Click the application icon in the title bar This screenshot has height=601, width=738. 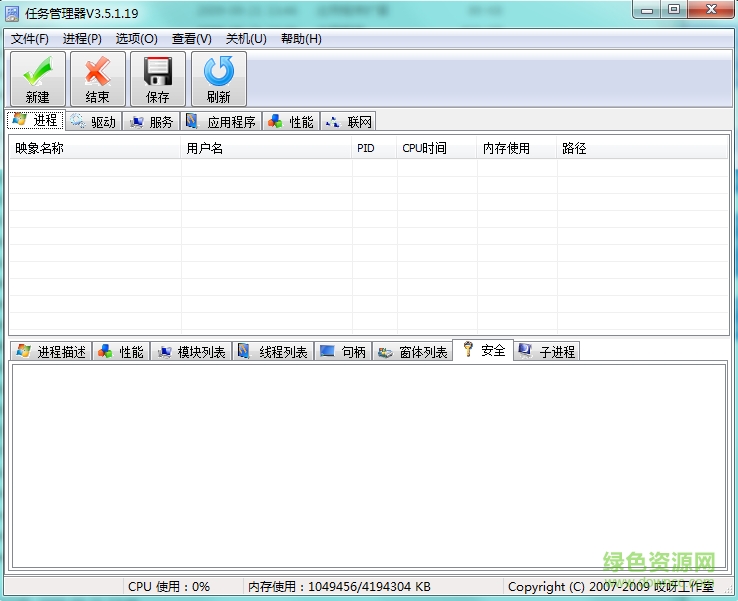12,13
